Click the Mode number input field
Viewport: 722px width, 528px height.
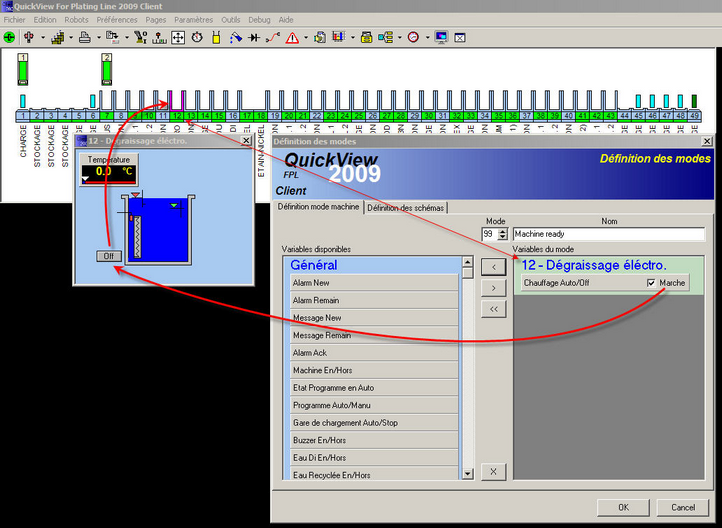click(x=490, y=234)
